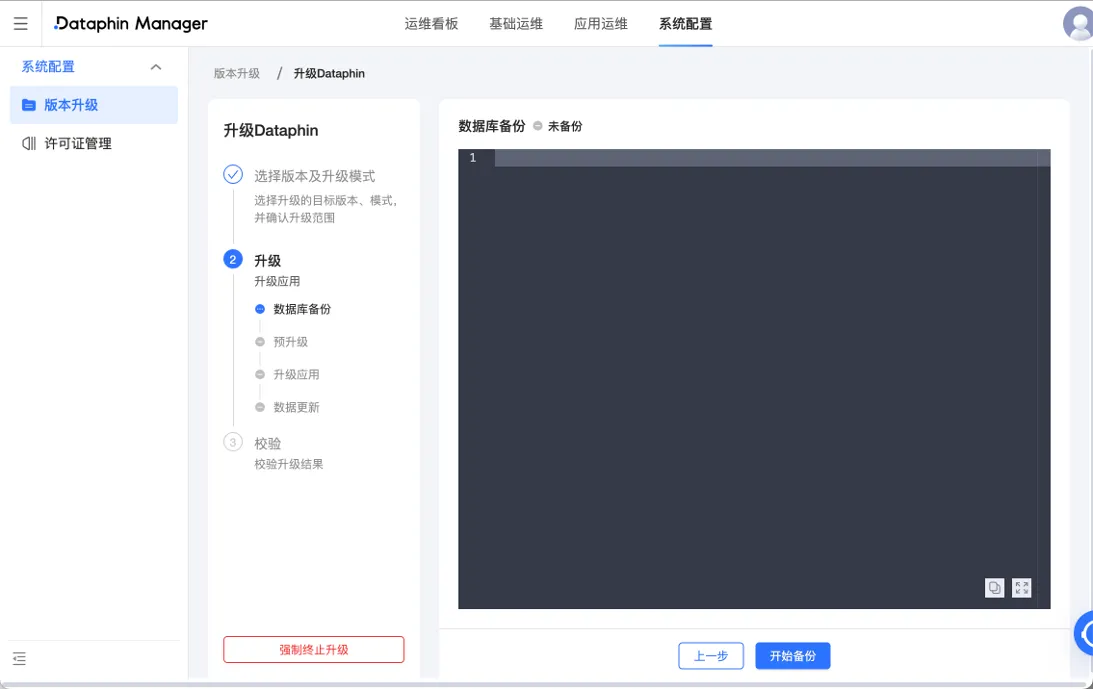This screenshot has height=689, width=1093.
Task: Click the Dataphin Manager logo
Action: 131,24
